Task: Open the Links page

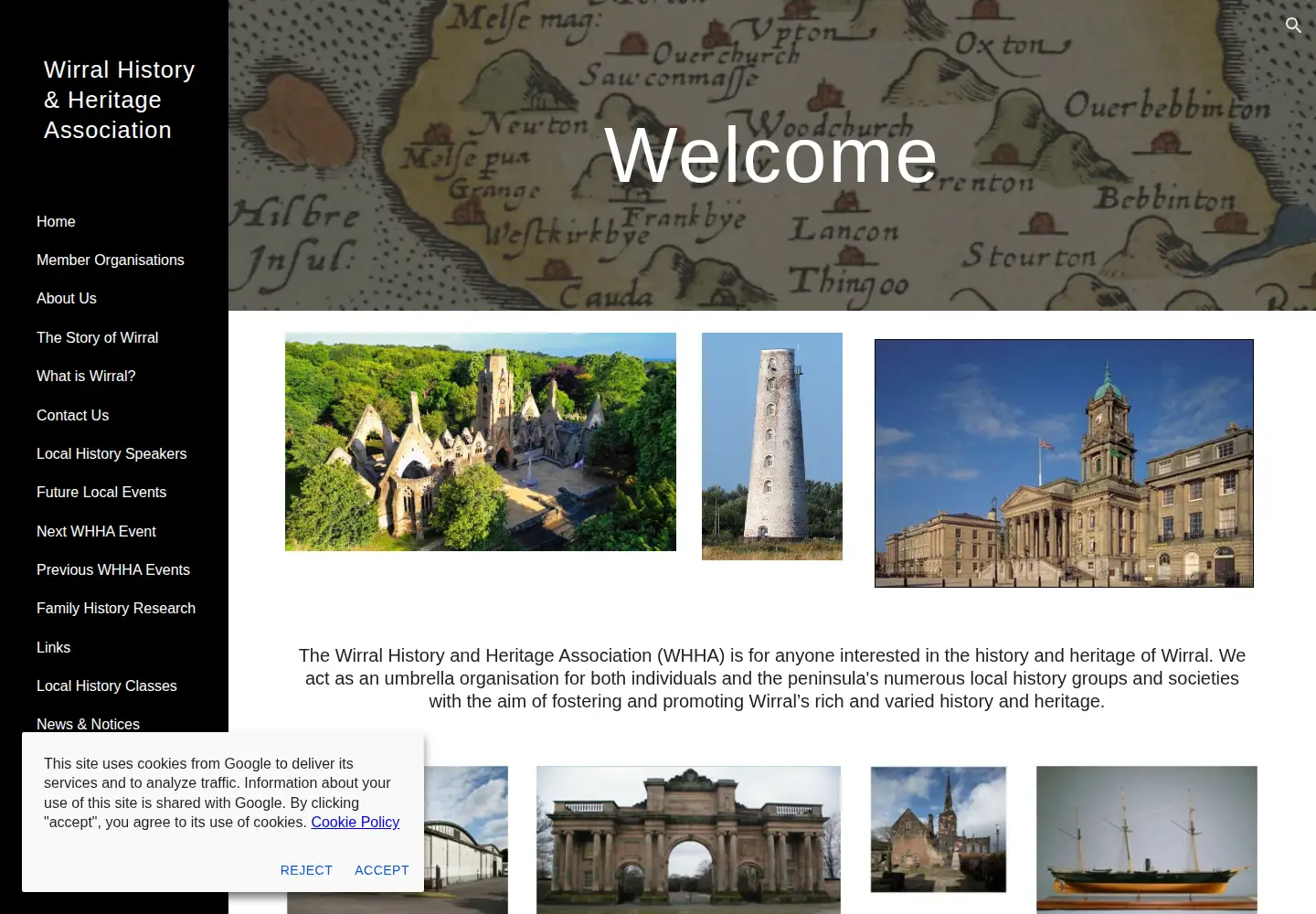Action: coord(54,647)
